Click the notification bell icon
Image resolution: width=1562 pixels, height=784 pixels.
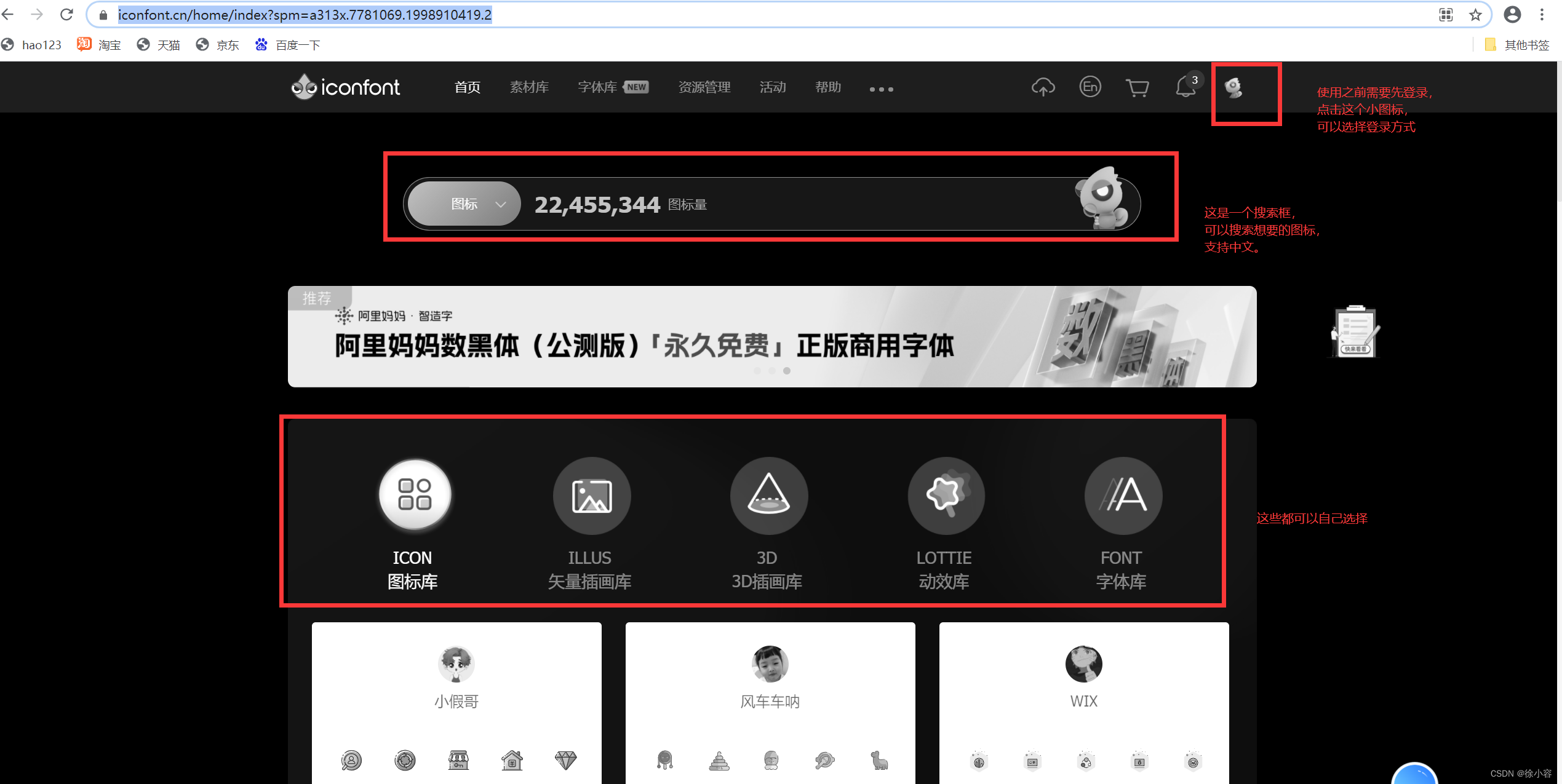click(1184, 87)
